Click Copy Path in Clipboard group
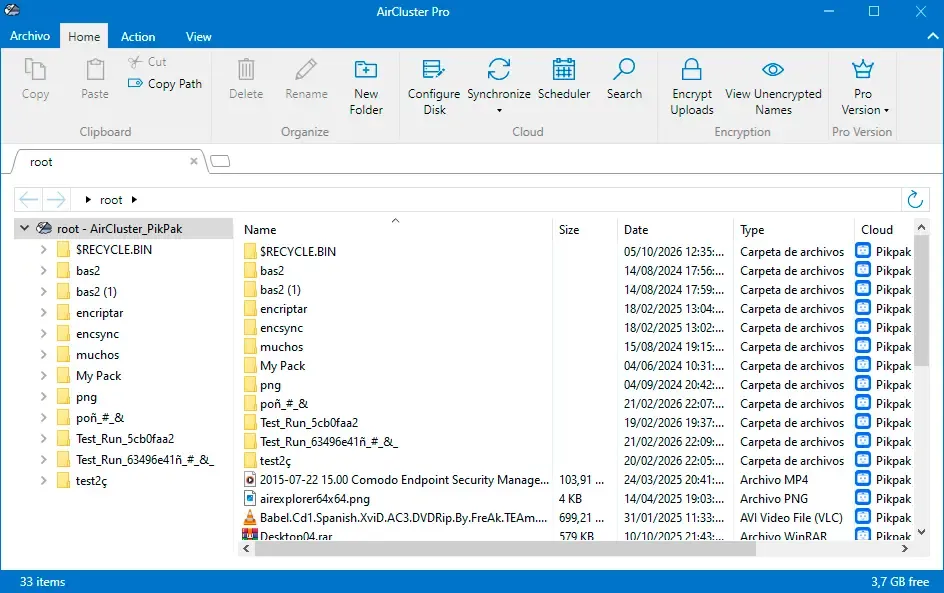Viewport: 944px width, 593px height. [x=165, y=84]
